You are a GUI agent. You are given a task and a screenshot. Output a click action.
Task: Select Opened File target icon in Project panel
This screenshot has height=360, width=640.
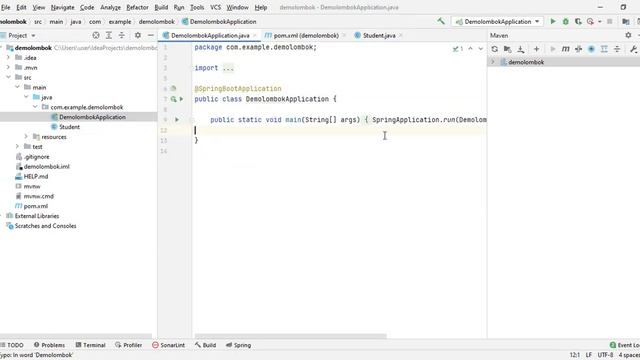pyautogui.click(x=96, y=36)
